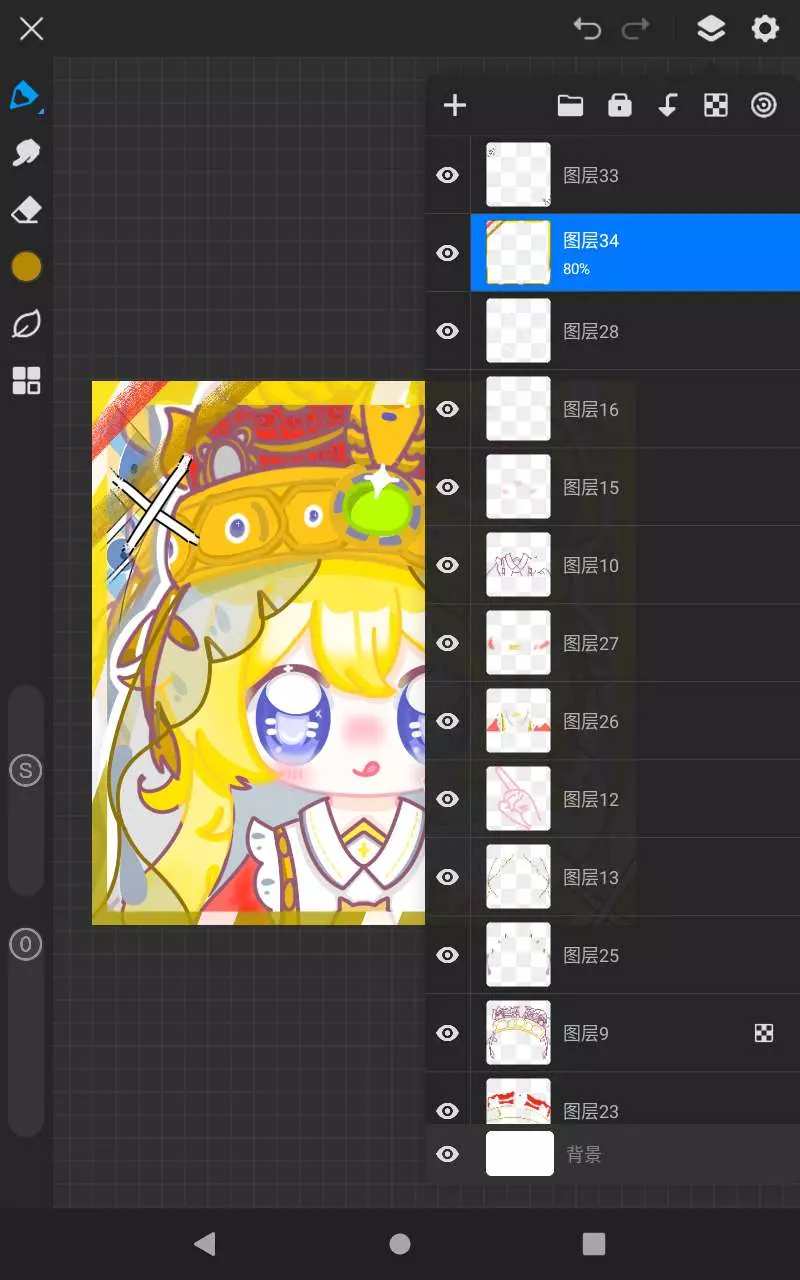Hide layer 图层34
The height and width of the screenshot is (1280, 800).
tap(448, 253)
